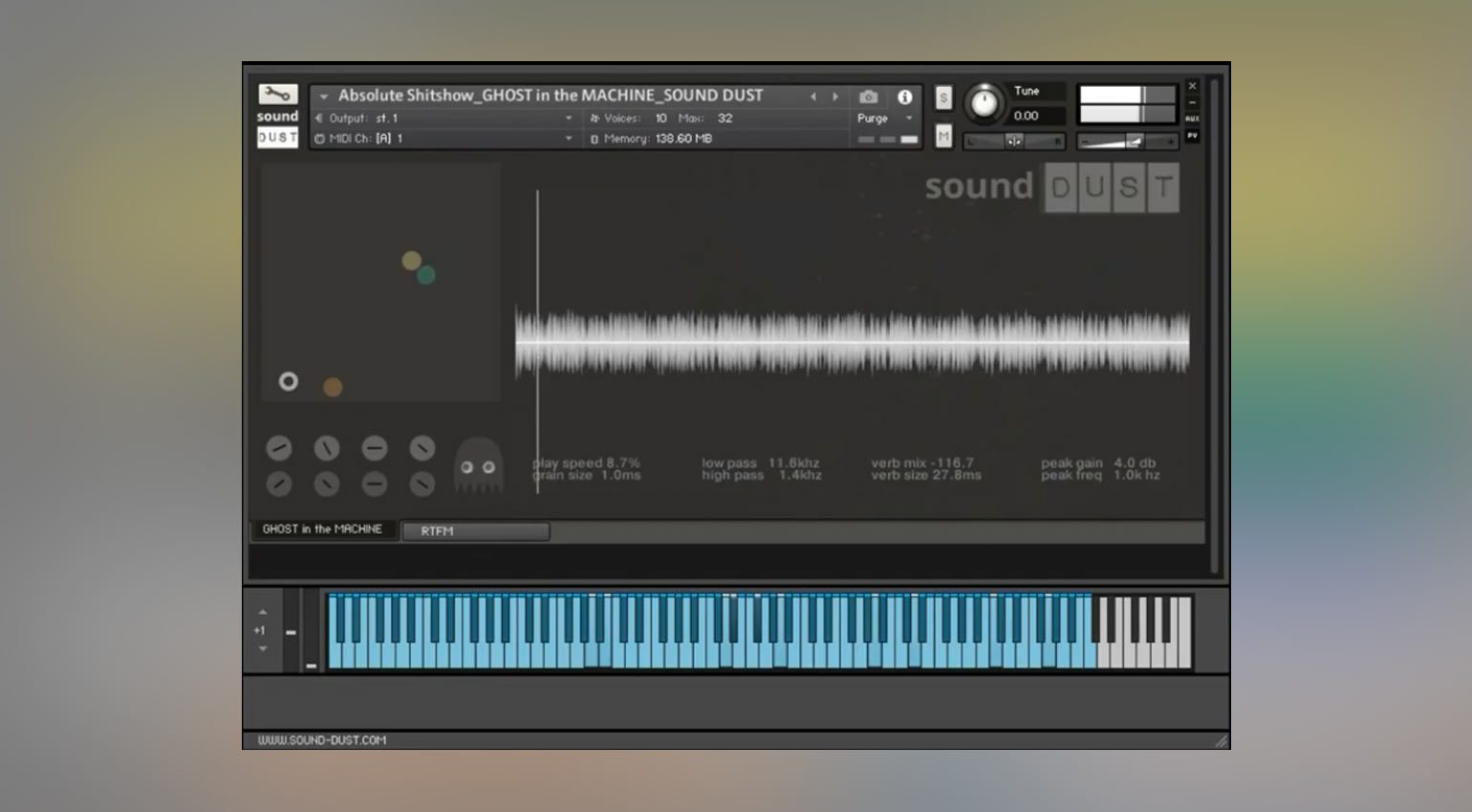Click first knob in lower knob row
This screenshot has width=1472, height=812.
278,484
